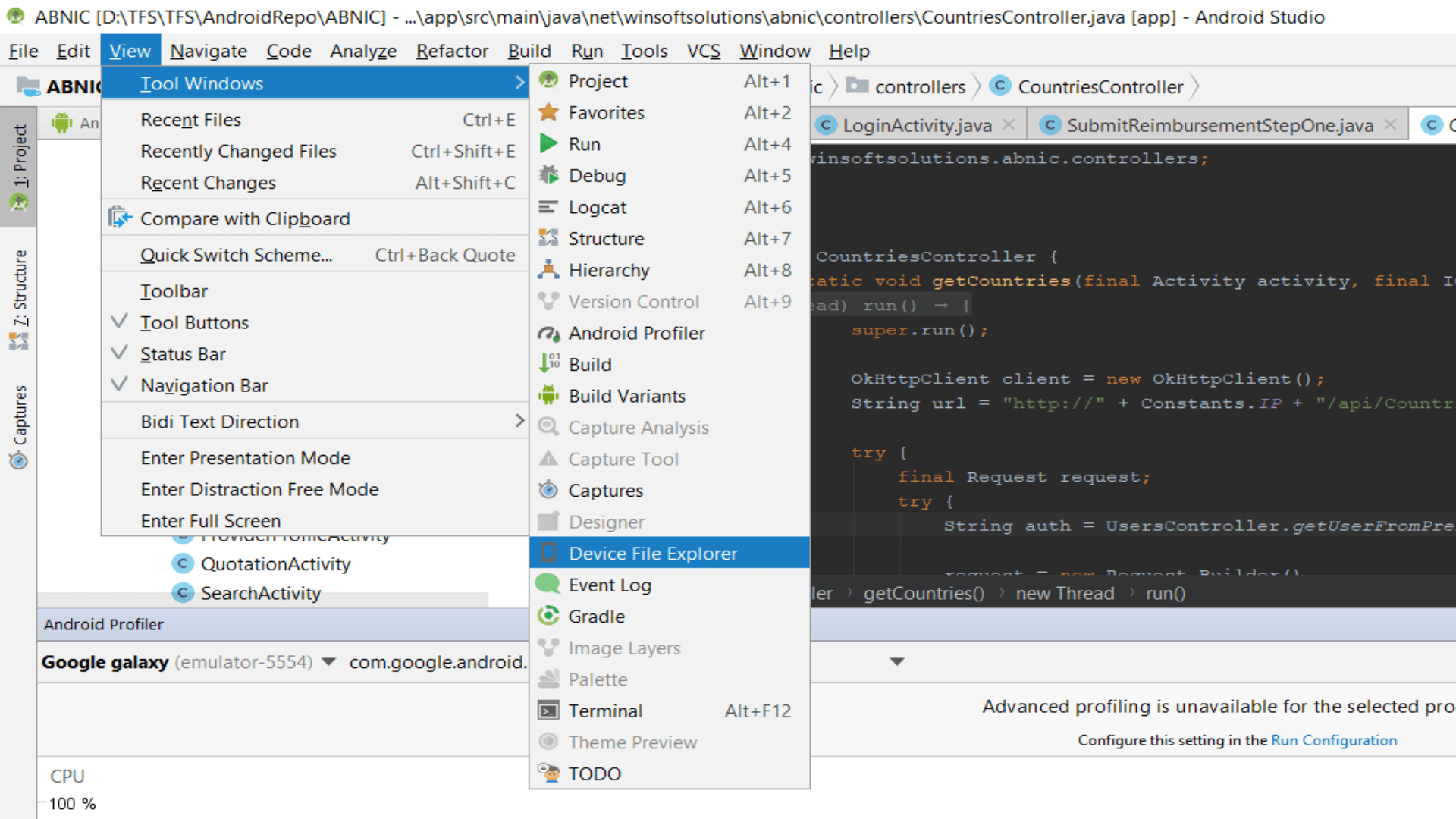Click the Logcat icon in submenu
1456x819 pixels.
(x=548, y=207)
